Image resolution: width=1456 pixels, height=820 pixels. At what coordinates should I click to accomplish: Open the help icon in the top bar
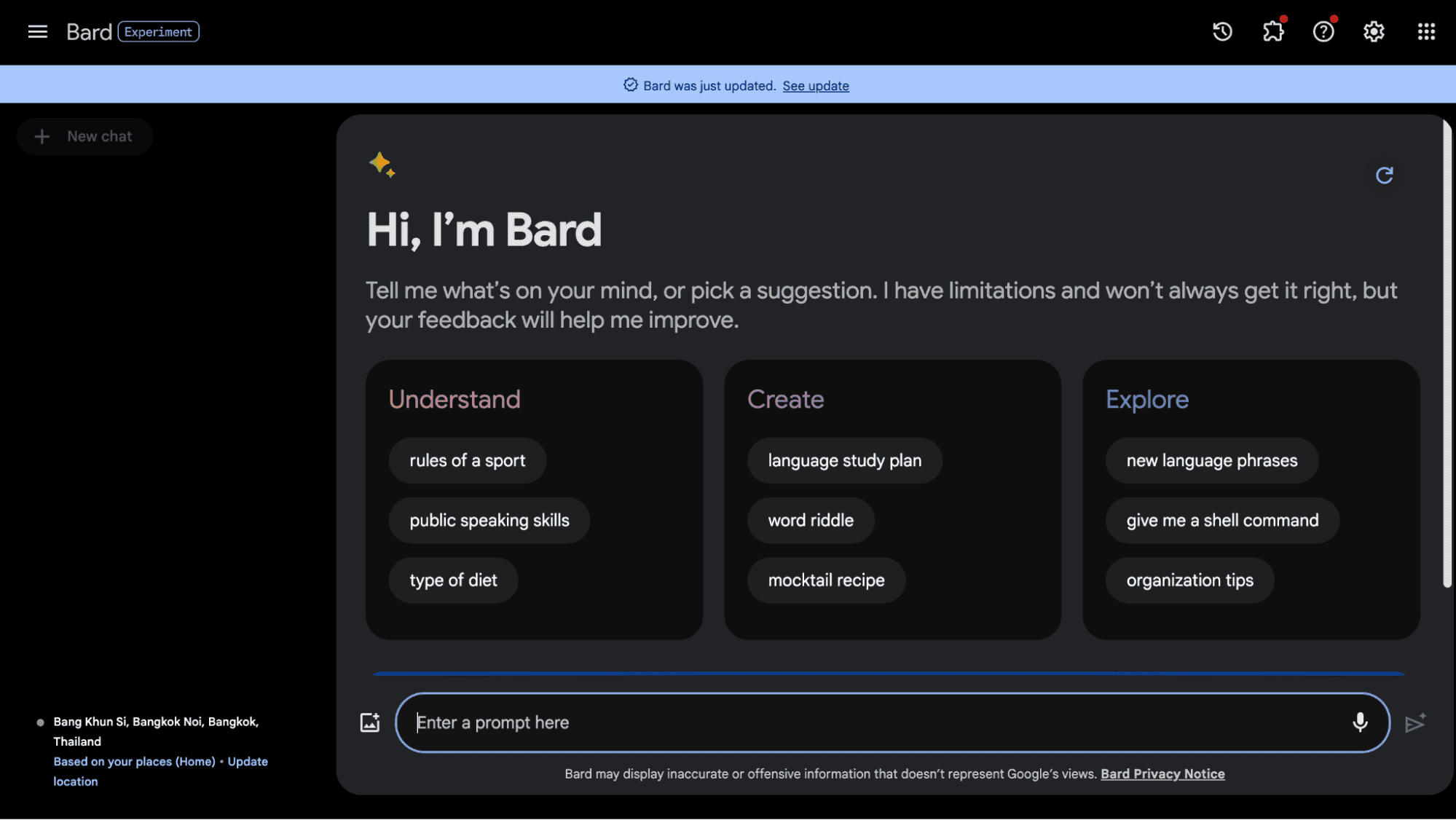click(1323, 31)
